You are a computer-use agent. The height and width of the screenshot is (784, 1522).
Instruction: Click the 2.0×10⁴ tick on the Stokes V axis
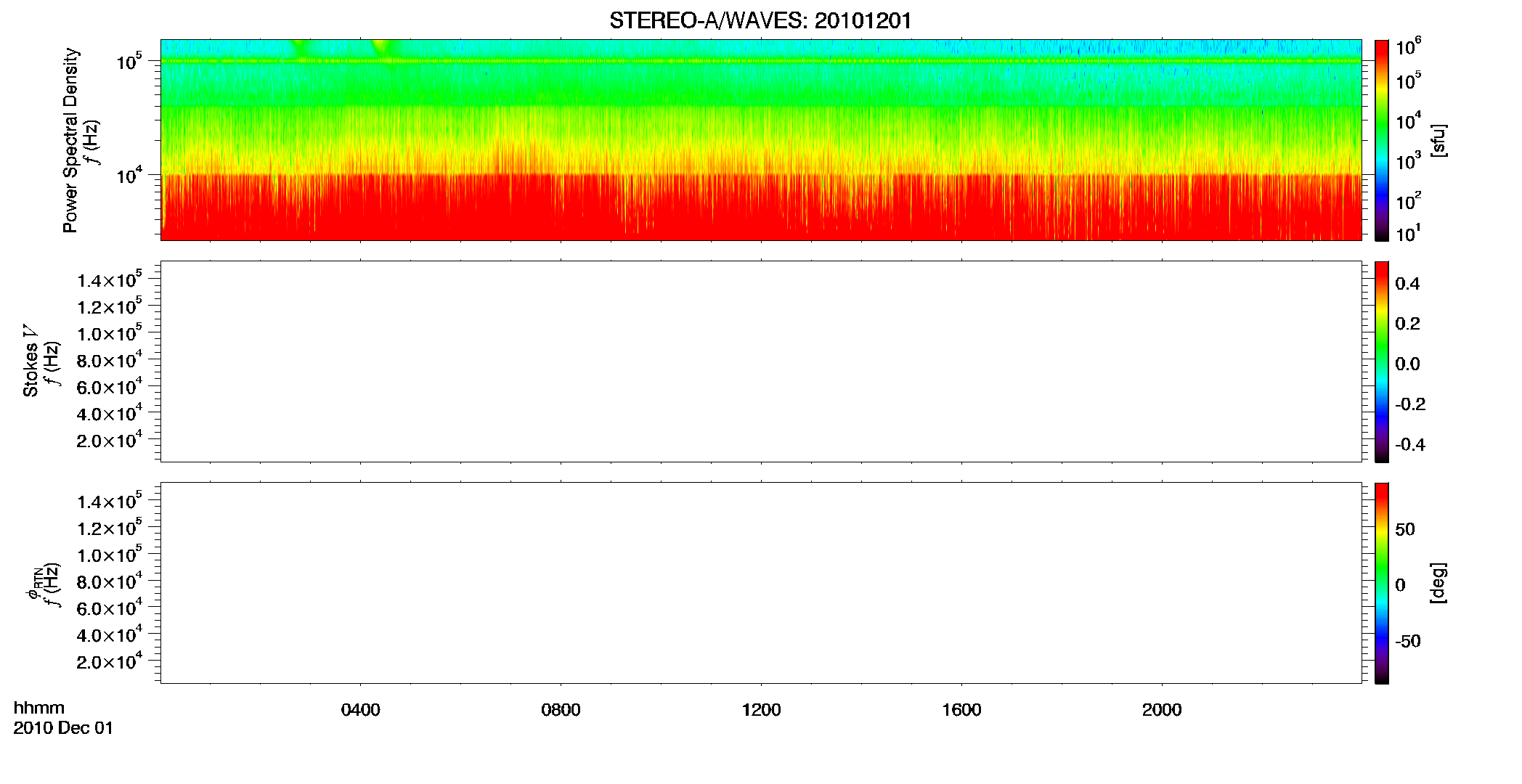coord(109,440)
